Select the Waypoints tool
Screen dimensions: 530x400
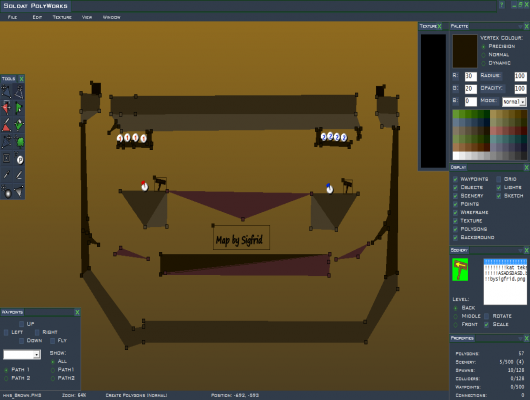[x=6, y=158]
